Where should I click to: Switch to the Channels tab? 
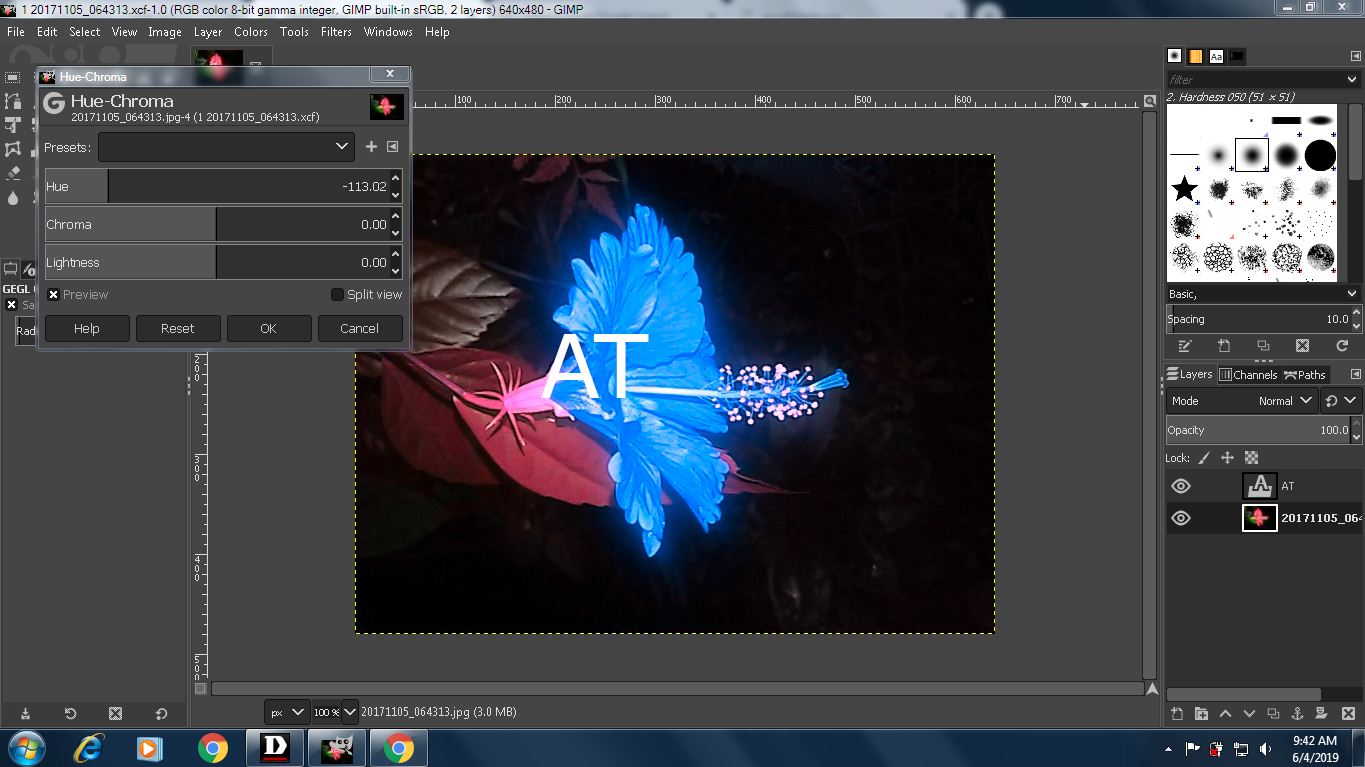1247,375
